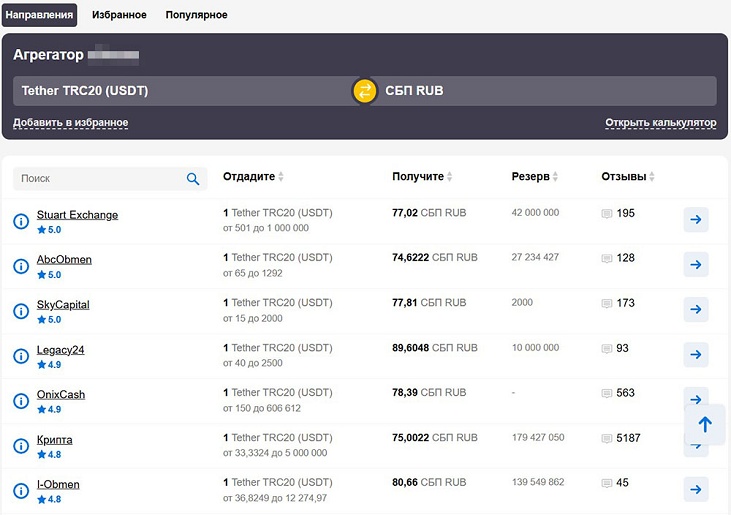731x515 pixels.
Task: Click limits text от 150 до 606 612
Action: coord(262,408)
